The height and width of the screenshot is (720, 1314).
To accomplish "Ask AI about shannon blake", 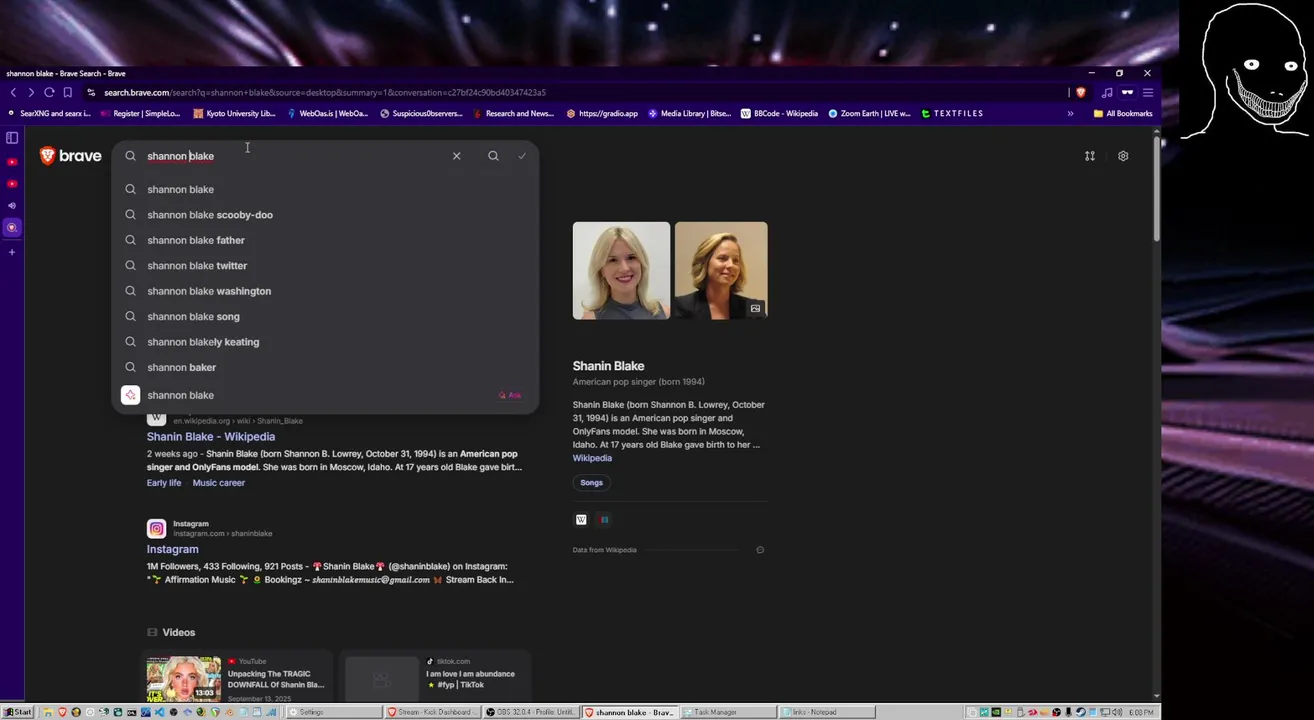I will (325, 395).
